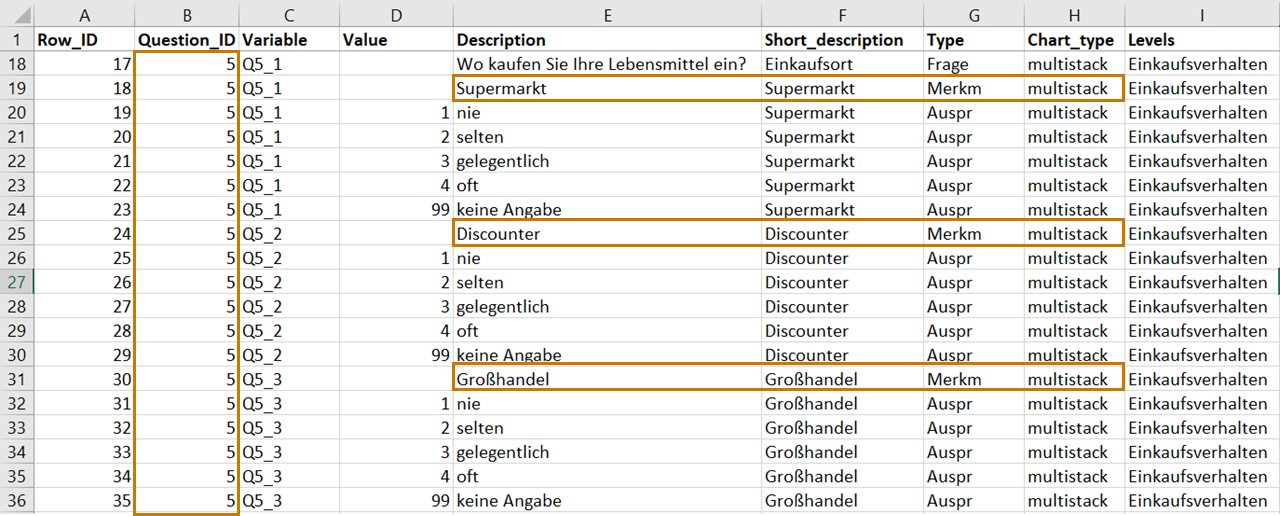
Task: Click the Merkm cell in row 25
Action: point(974,234)
